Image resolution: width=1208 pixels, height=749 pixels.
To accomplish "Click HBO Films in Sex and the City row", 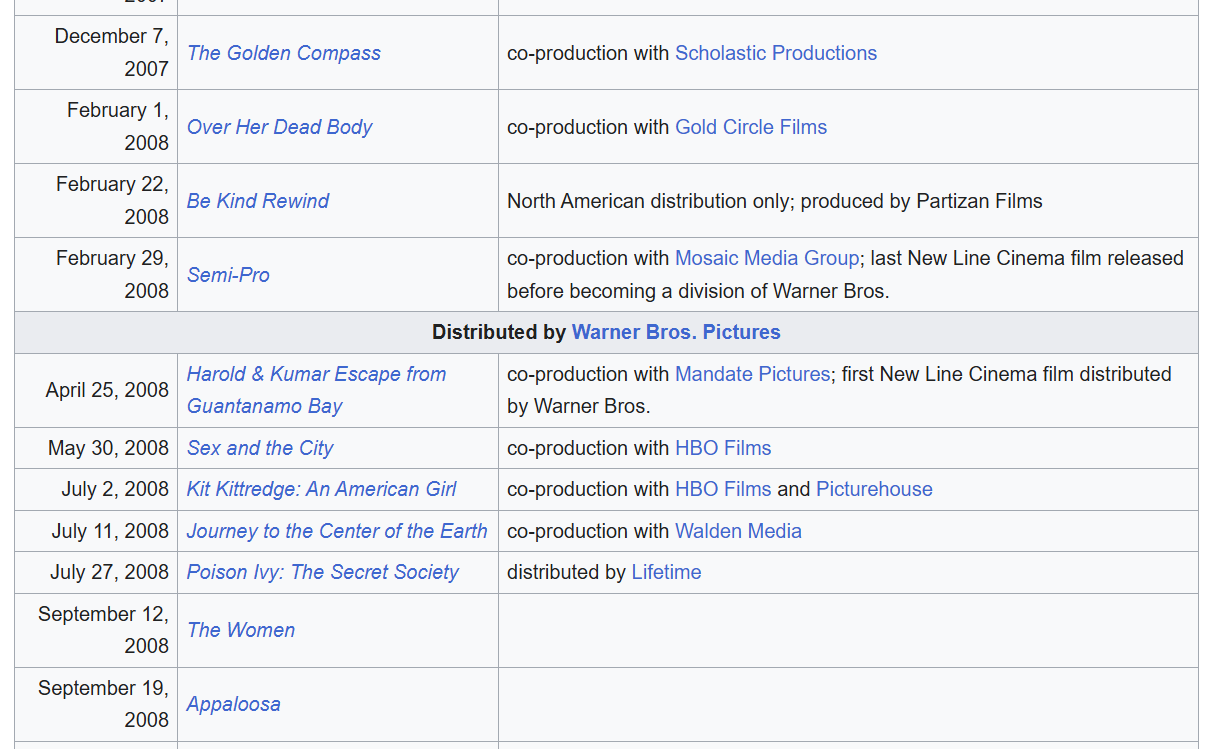I will pos(723,448).
